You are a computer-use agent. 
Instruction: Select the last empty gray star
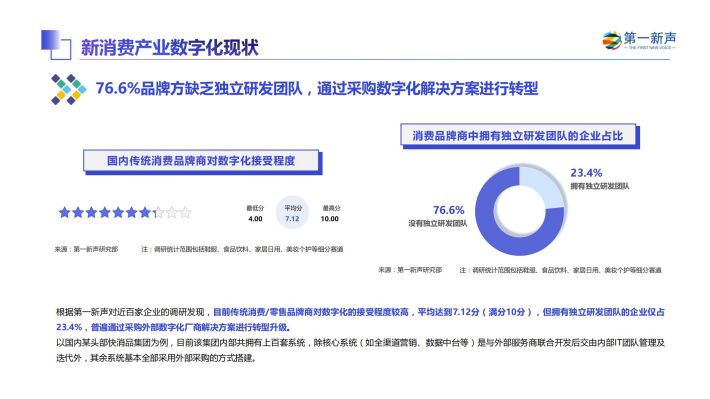pyautogui.click(x=185, y=212)
